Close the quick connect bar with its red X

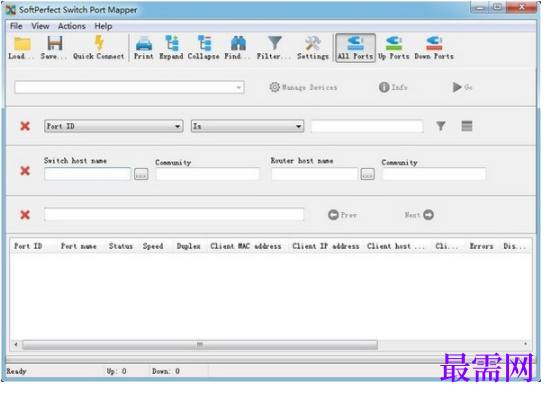point(25,171)
